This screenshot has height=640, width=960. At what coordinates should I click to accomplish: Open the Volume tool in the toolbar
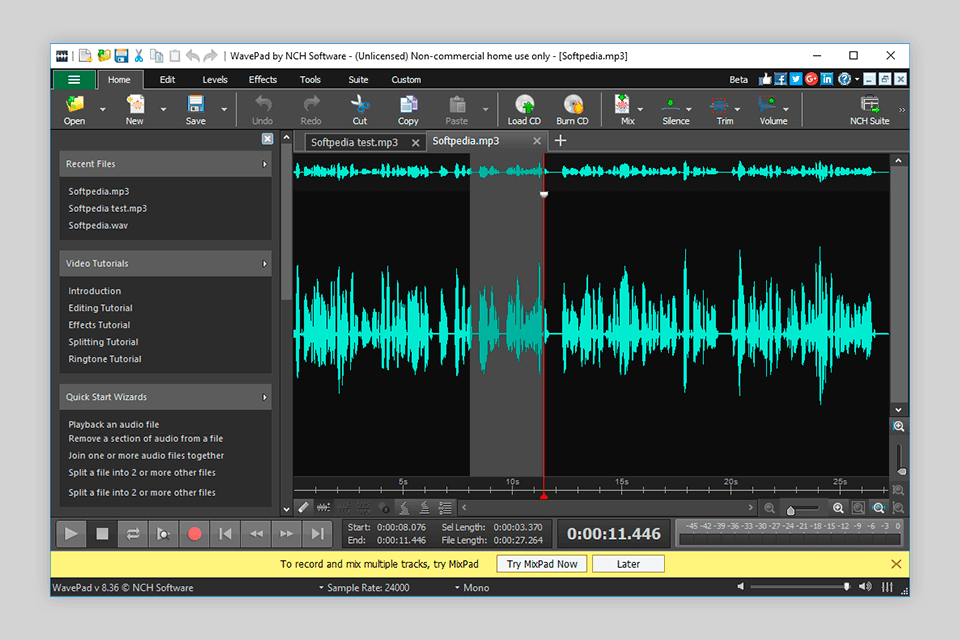pyautogui.click(x=770, y=110)
